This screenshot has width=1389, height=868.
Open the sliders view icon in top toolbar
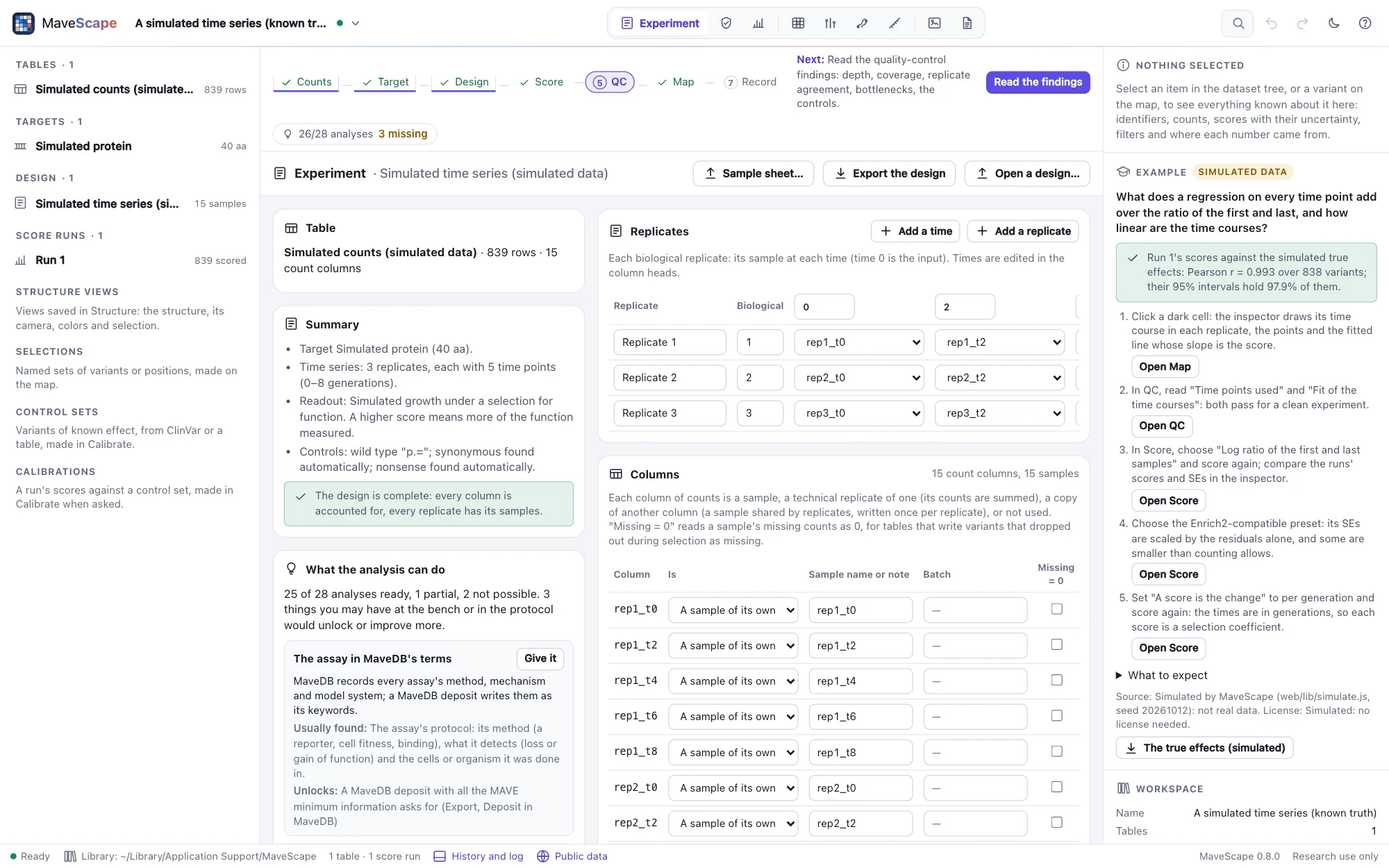tap(830, 23)
